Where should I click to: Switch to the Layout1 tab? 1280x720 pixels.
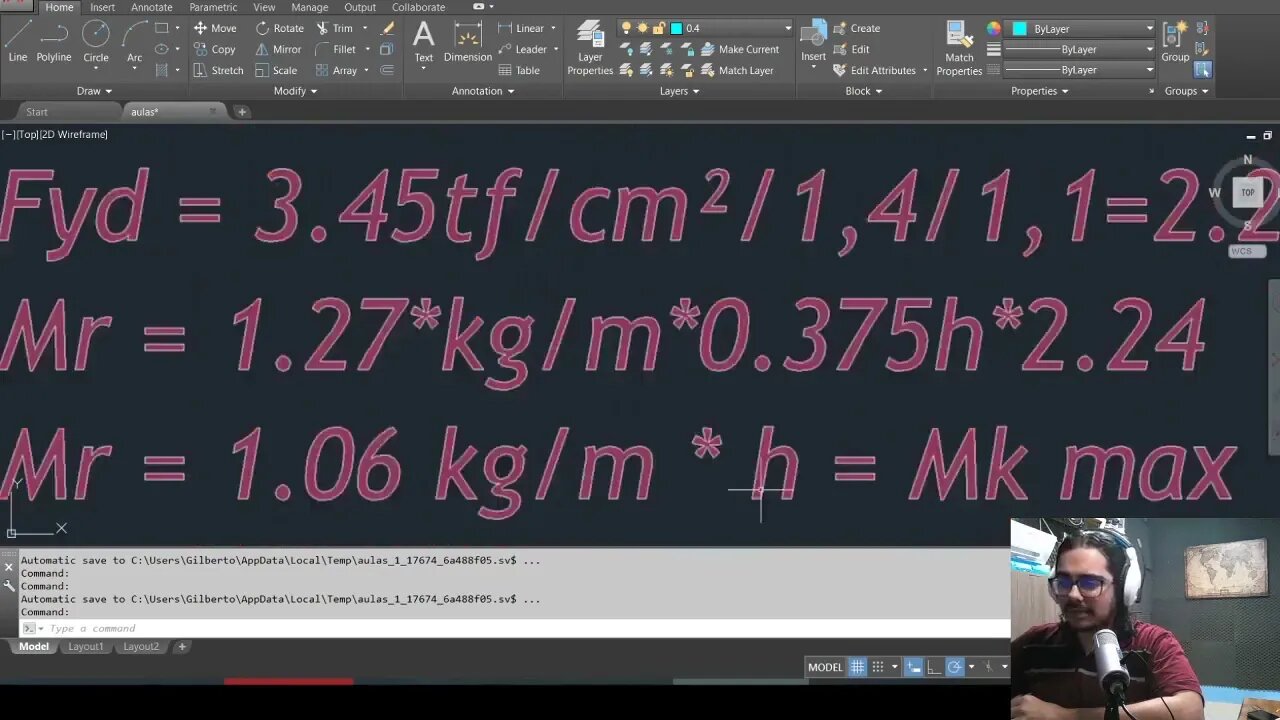point(85,647)
